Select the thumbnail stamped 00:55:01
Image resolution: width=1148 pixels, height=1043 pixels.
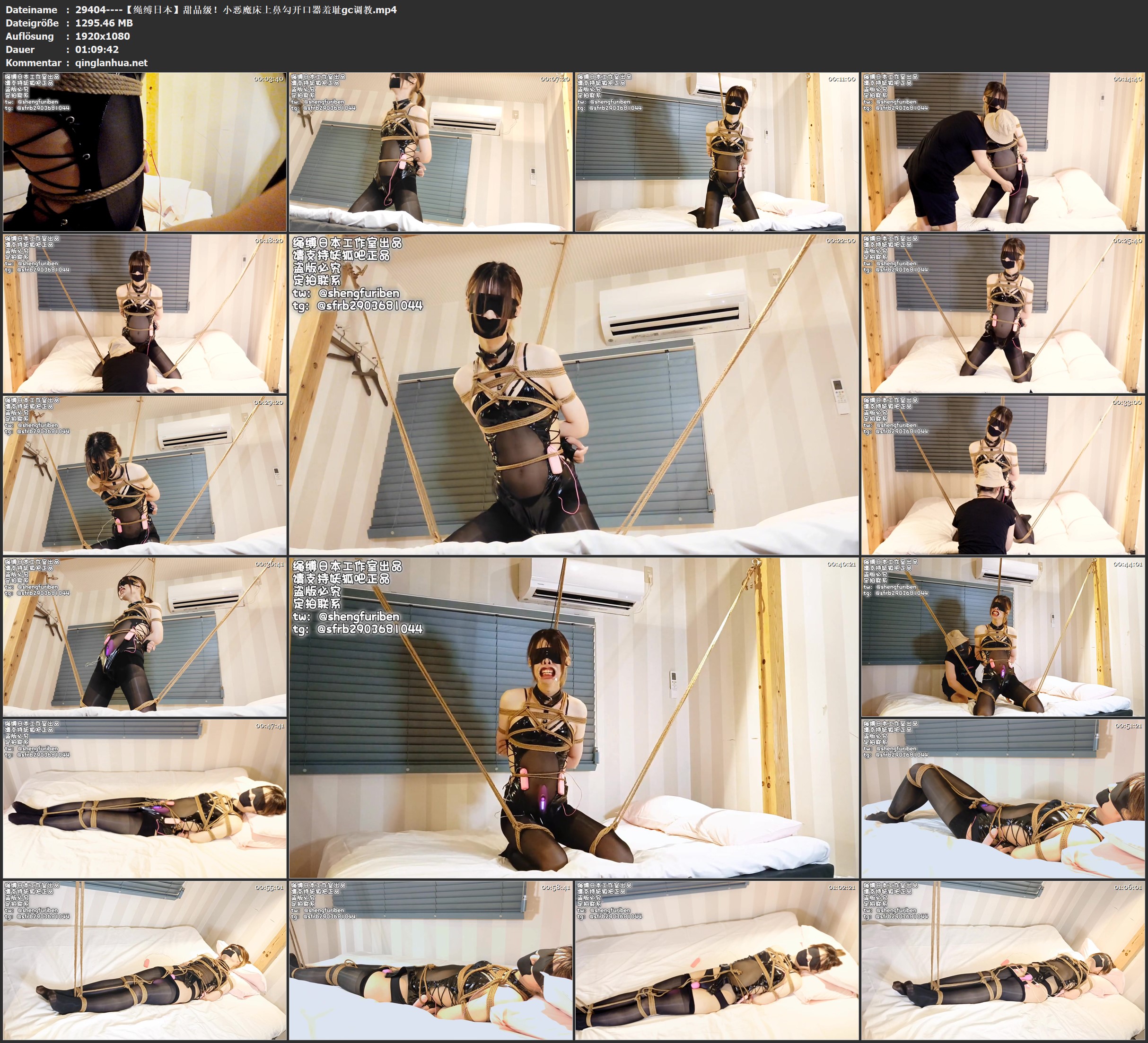(145, 960)
